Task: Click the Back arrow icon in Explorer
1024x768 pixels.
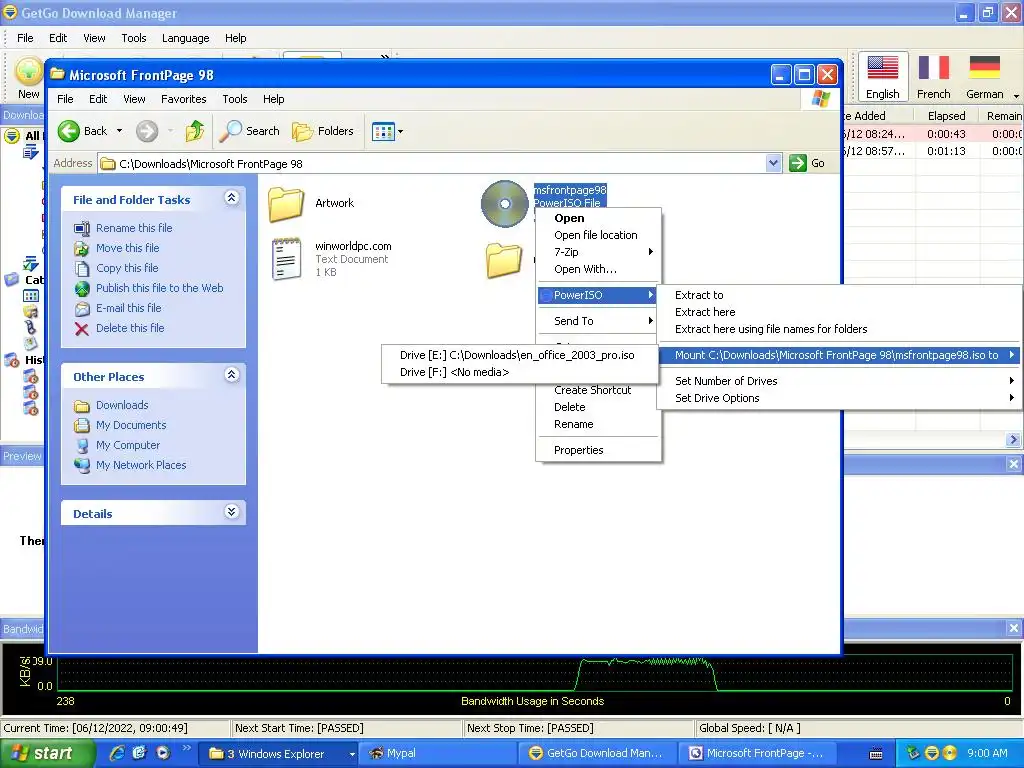Action: point(69,131)
